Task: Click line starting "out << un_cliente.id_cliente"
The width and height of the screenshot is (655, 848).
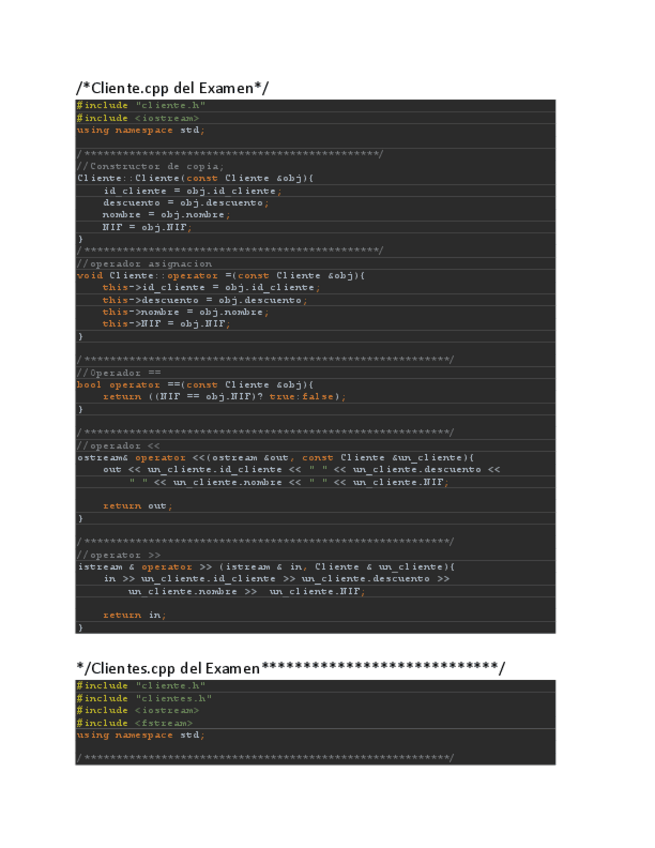Action: (301, 469)
